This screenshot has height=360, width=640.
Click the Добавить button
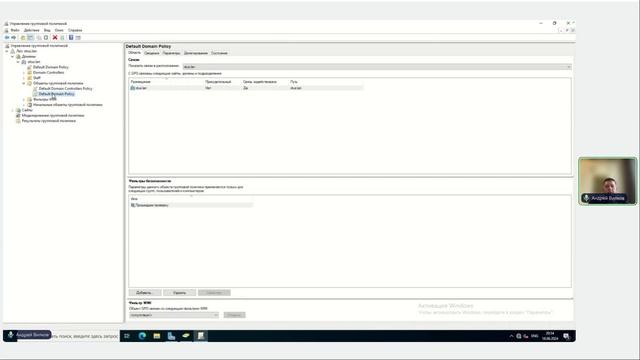point(144,293)
